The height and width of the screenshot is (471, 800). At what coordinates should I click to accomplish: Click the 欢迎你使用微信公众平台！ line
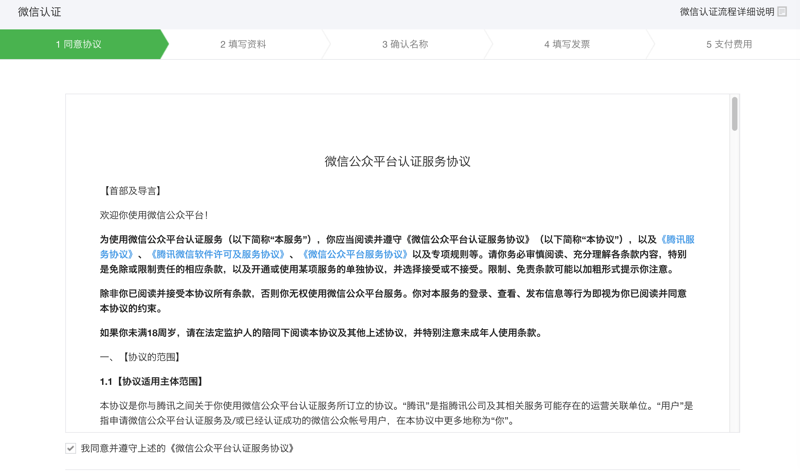tap(154, 215)
